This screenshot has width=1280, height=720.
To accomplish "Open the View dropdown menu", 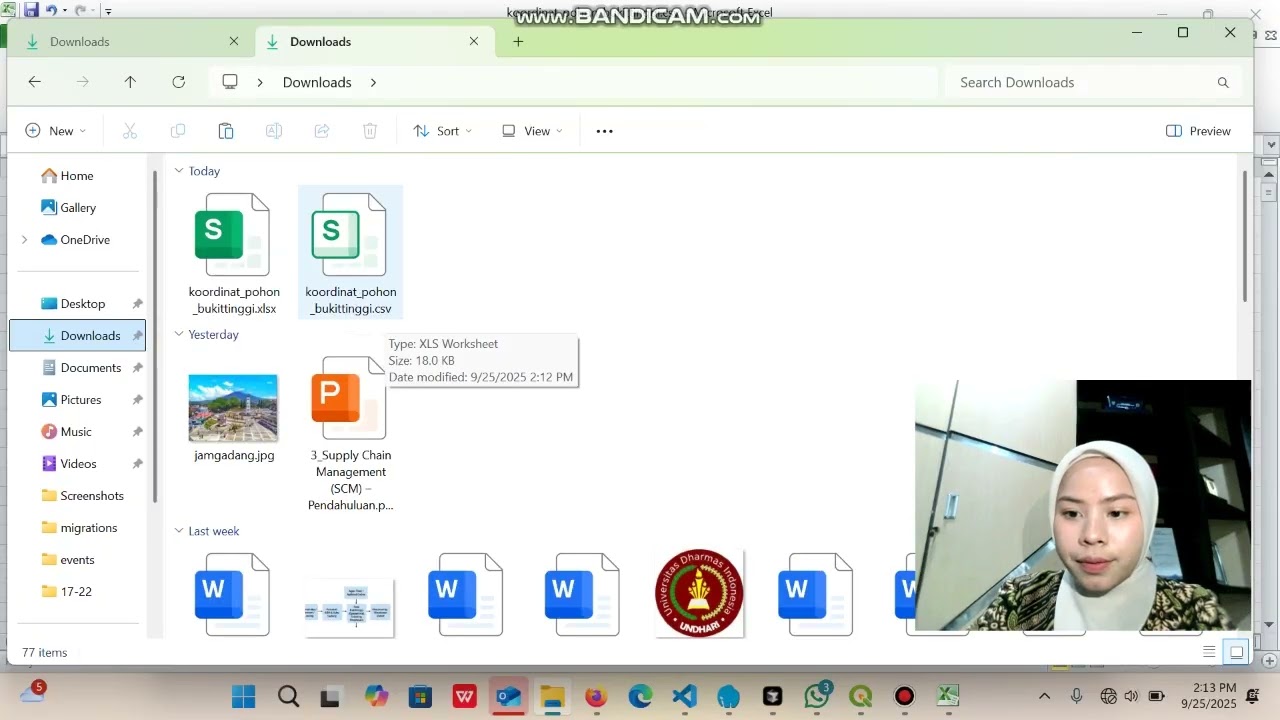I will click(532, 131).
